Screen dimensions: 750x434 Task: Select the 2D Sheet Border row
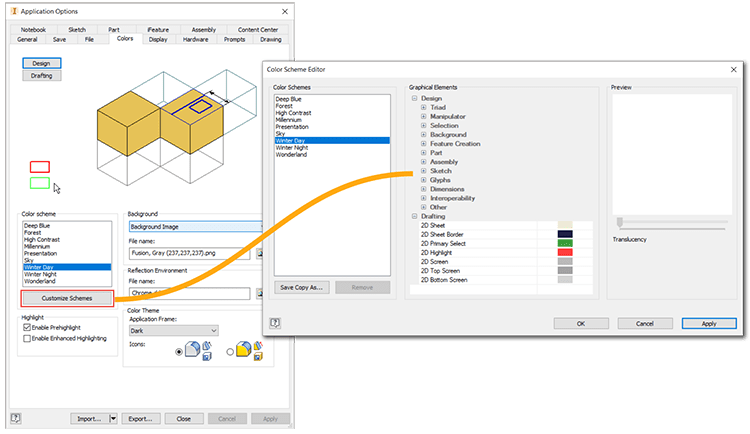(501, 234)
